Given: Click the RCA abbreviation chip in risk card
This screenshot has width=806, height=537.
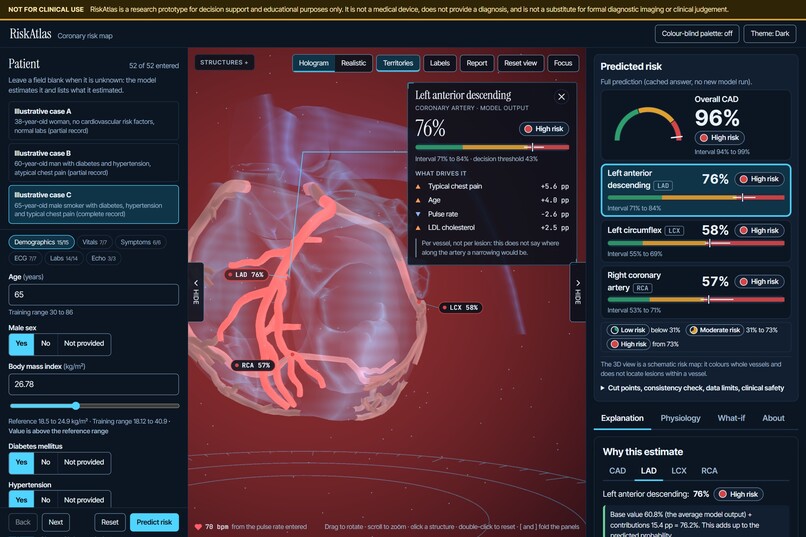Looking at the screenshot, I should [x=643, y=288].
